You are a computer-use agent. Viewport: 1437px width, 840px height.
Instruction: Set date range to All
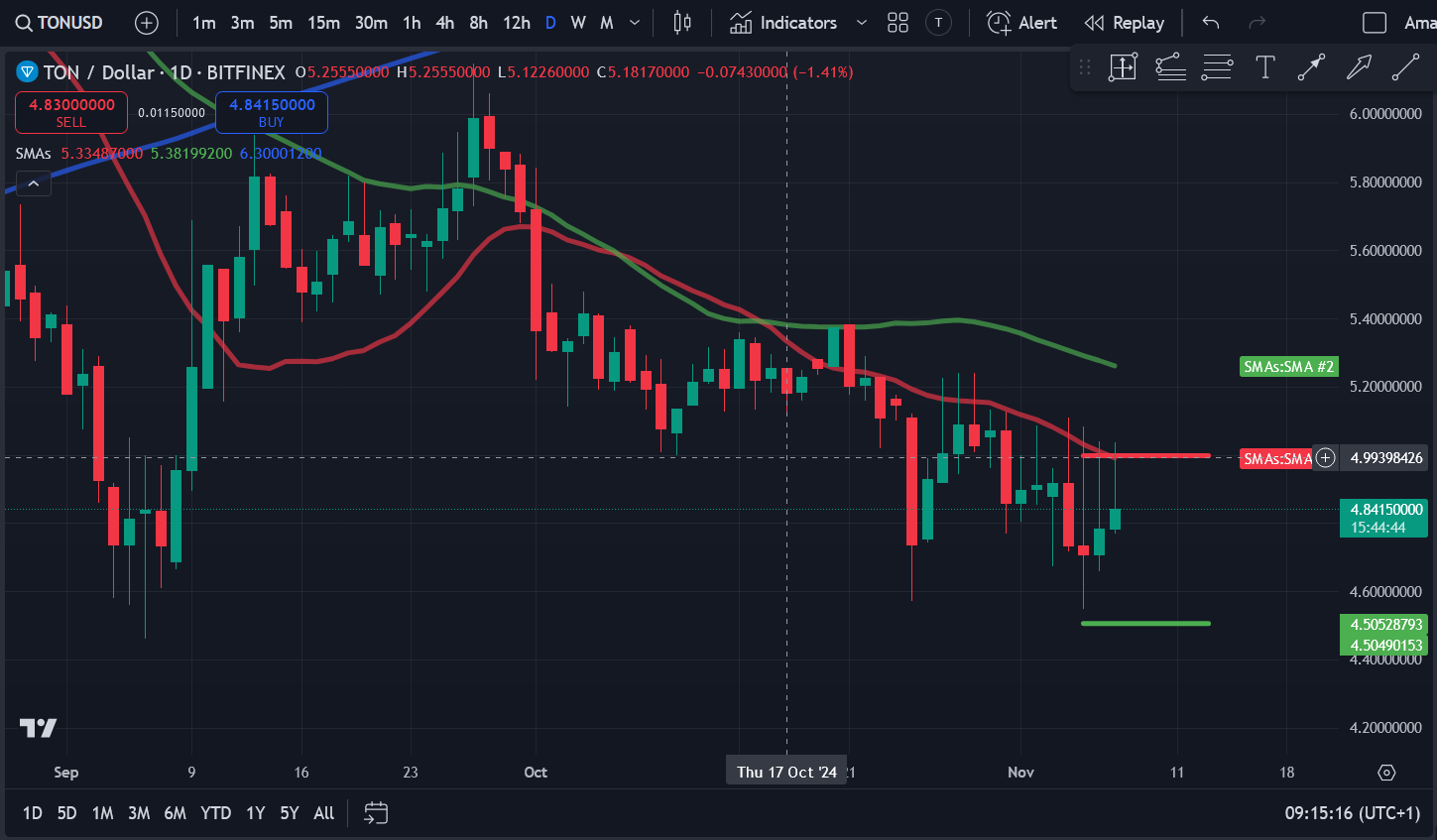click(x=324, y=813)
